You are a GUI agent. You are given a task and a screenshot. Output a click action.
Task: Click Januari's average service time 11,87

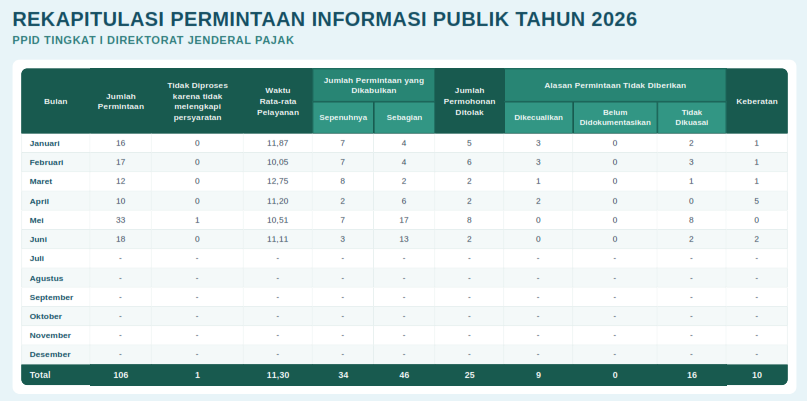278,143
